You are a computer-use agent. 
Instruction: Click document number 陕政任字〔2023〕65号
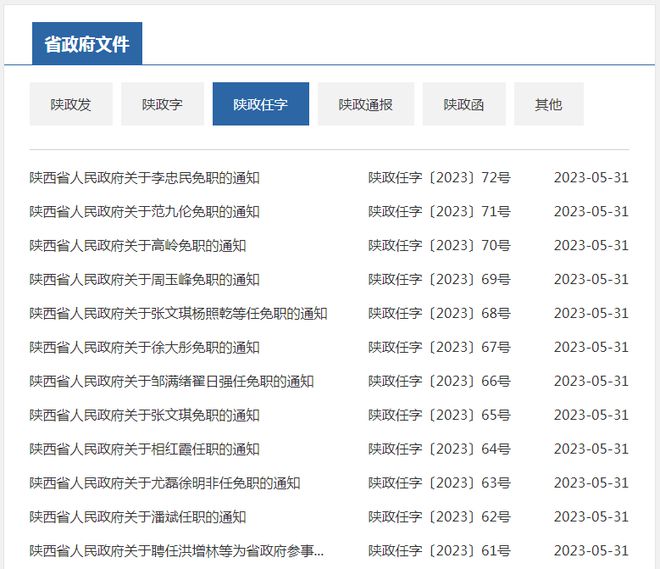click(439, 415)
